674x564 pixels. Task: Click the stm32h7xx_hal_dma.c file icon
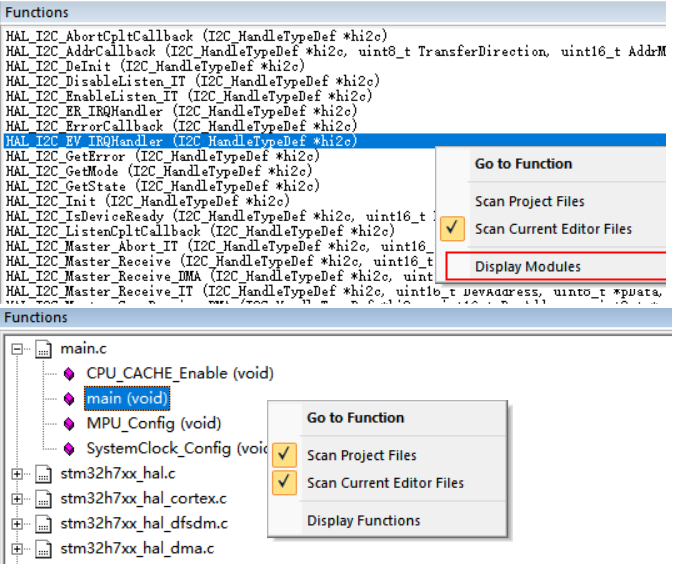pyautogui.click(x=42, y=548)
